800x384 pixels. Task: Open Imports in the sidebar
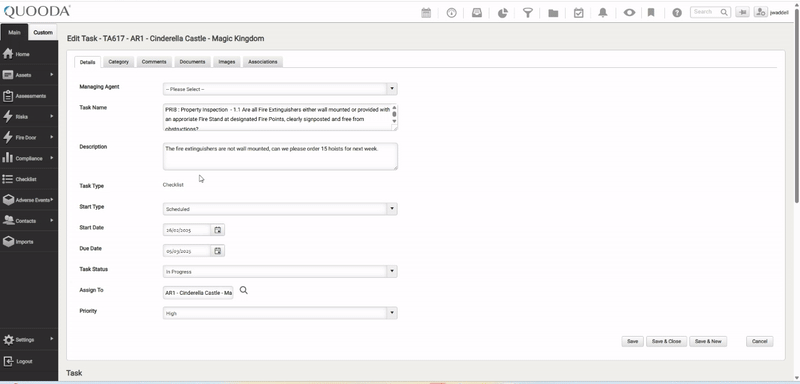click(29, 242)
